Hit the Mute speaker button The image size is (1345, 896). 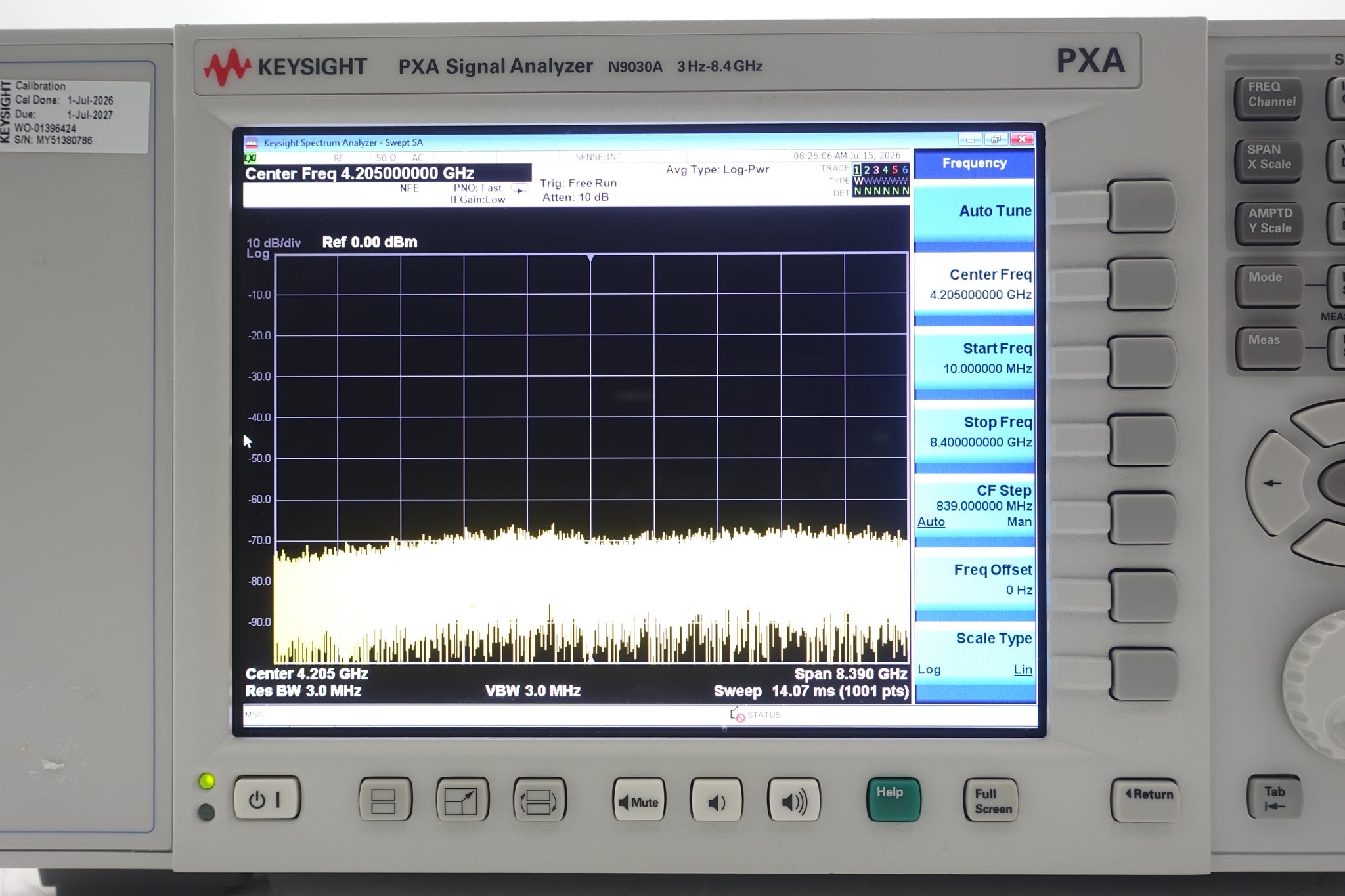pos(638,800)
